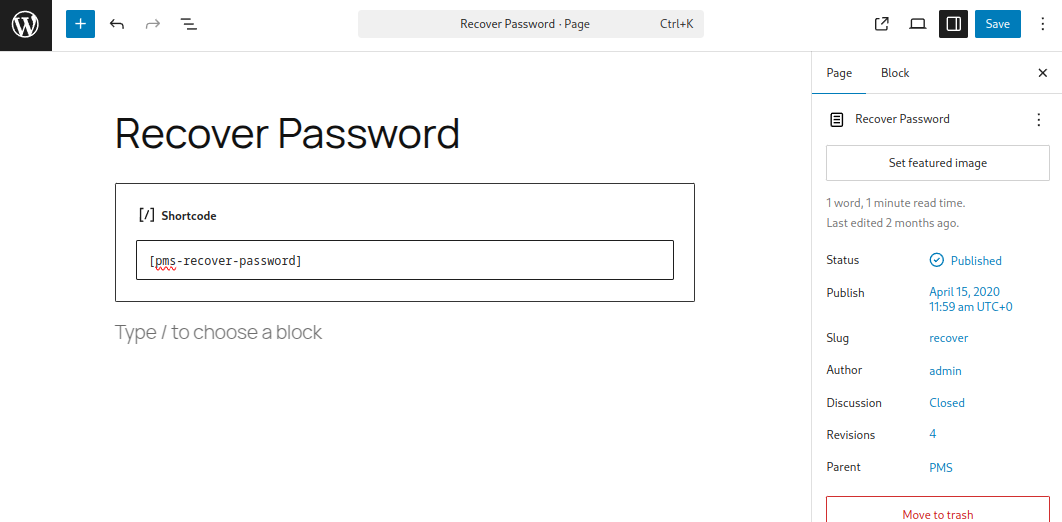Toggle the Settings sidebar panel icon
The width and height of the screenshot is (1062, 522).
pyautogui.click(x=953, y=24)
